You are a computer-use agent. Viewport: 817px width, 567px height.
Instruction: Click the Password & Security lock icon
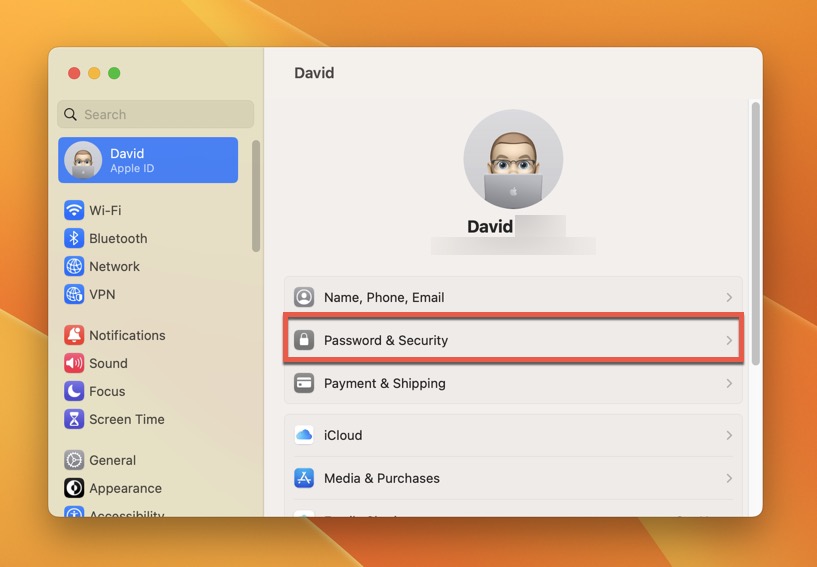coord(304,340)
